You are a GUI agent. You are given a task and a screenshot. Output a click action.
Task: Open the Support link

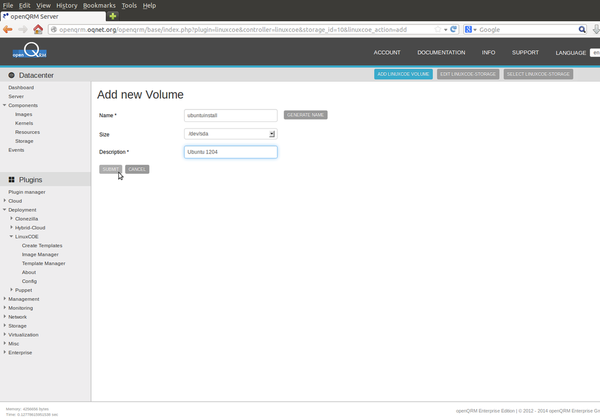coord(525,52)
